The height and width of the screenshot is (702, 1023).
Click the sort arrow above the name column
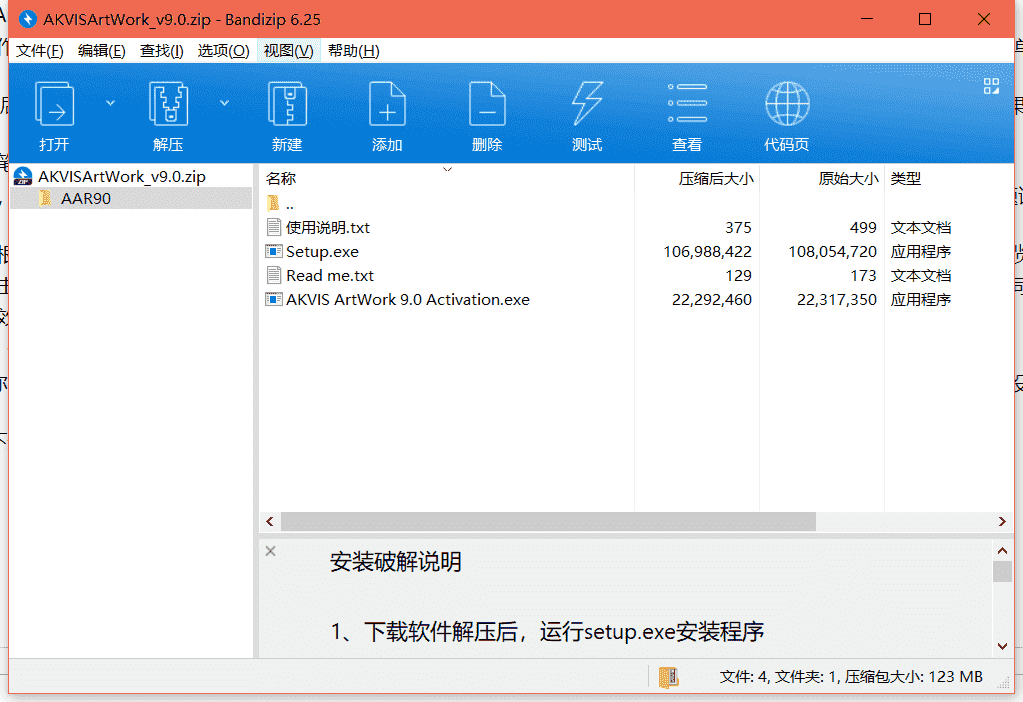point(448,169)
